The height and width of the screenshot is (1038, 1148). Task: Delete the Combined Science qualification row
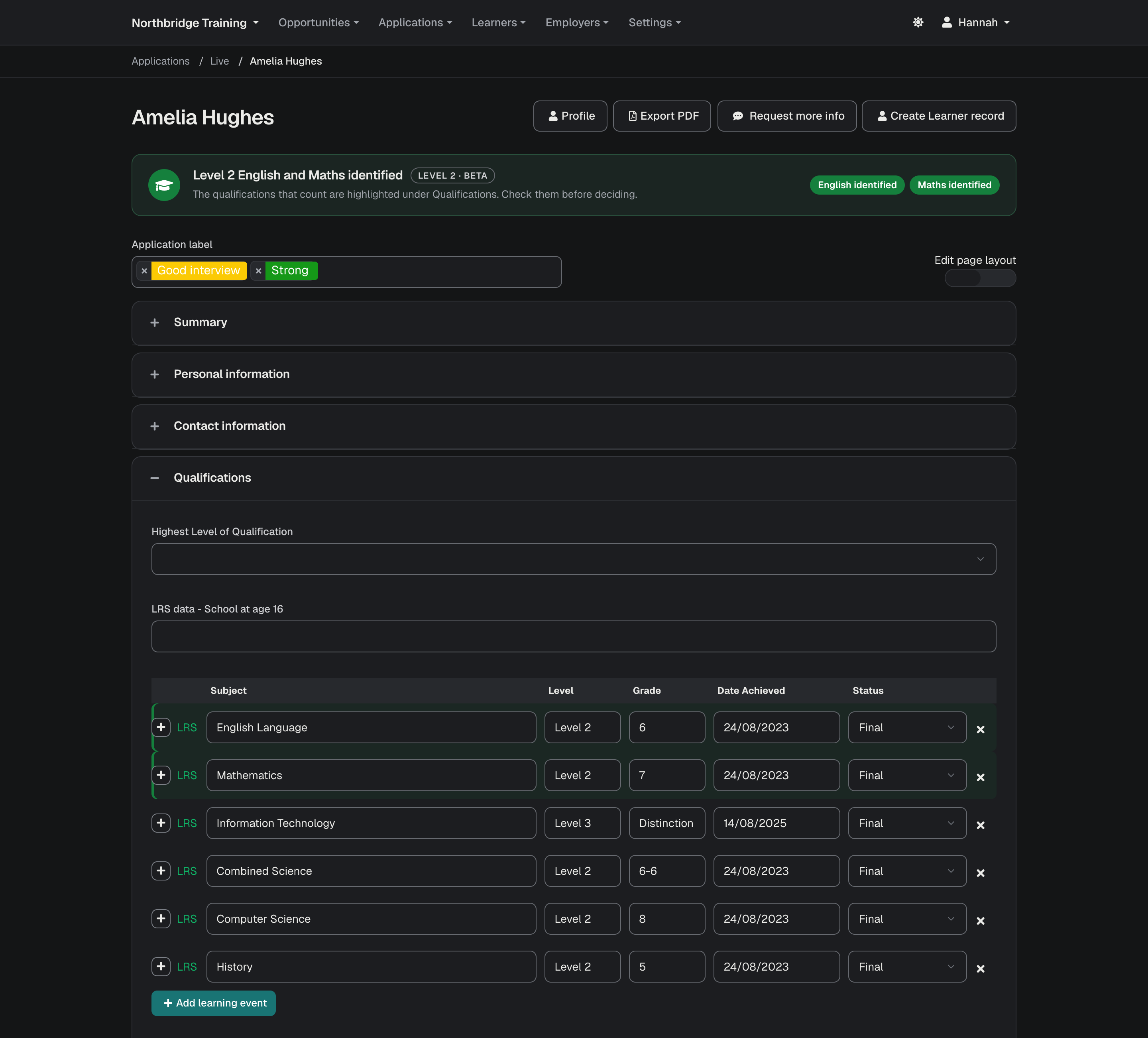point(981,873)
